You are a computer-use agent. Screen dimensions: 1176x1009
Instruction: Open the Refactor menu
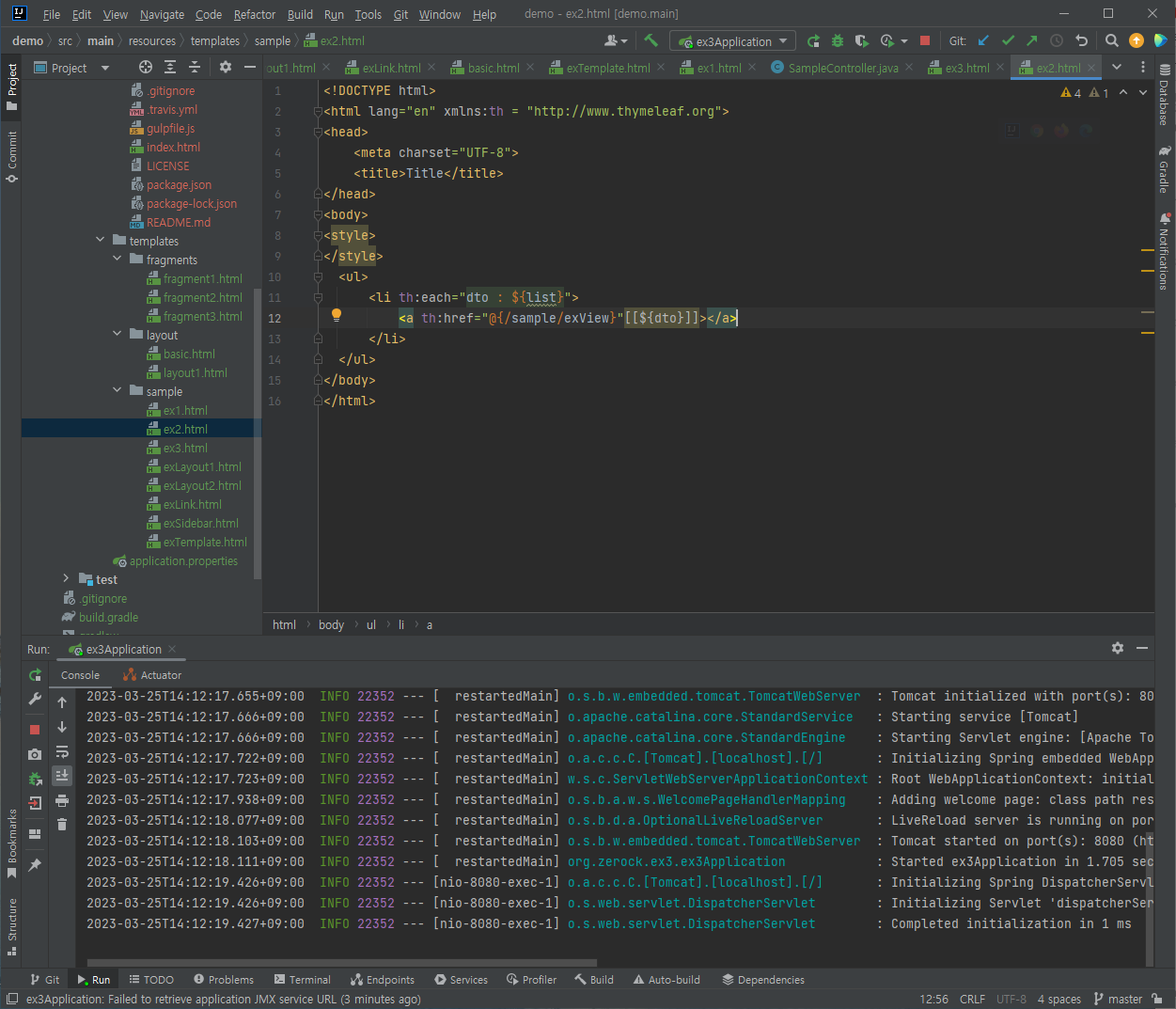click(x=255, y=14)
